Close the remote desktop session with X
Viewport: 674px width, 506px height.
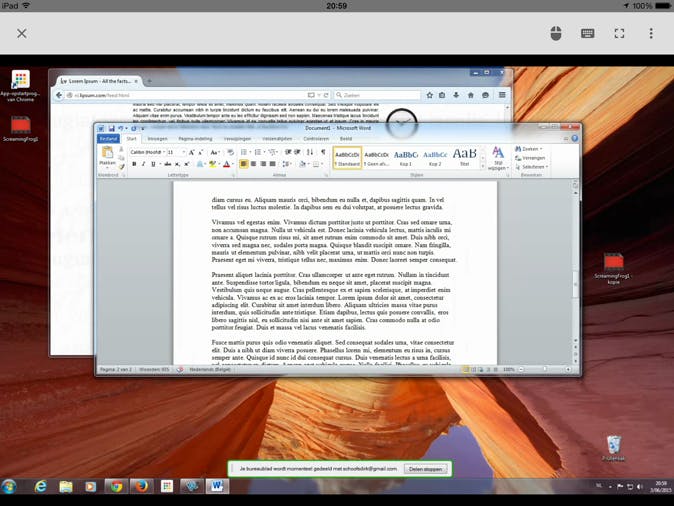point(21,34)
